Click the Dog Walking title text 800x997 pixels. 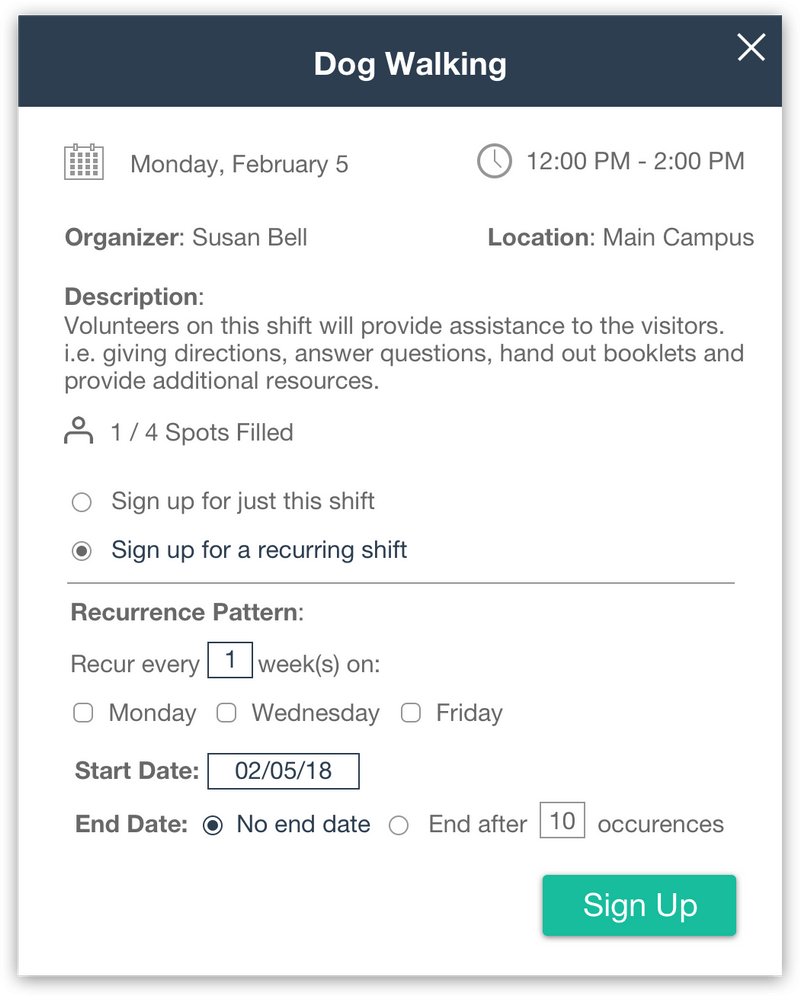410,64
